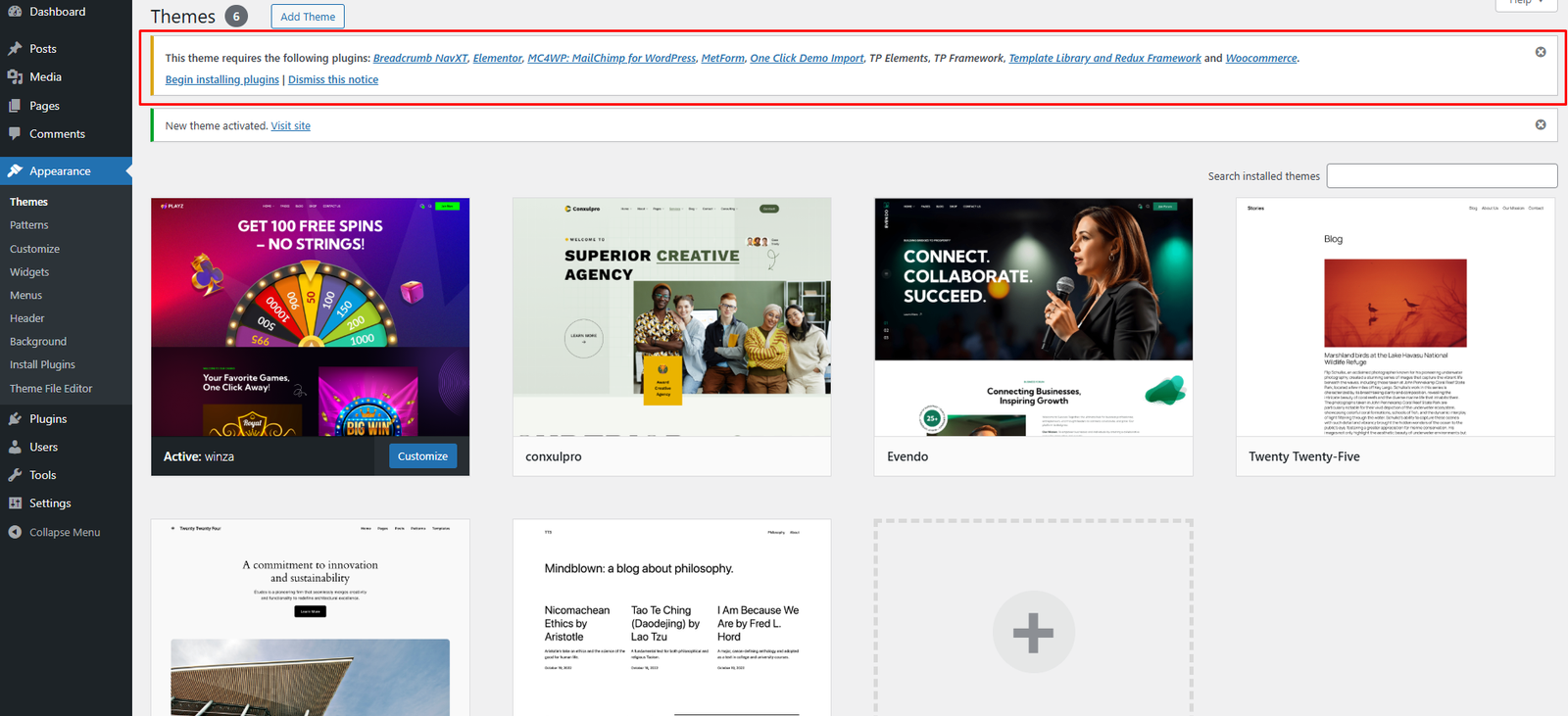Click the Evendo theme name
1568x716 pixels.
pyautogui.click(x=907, y=457)
